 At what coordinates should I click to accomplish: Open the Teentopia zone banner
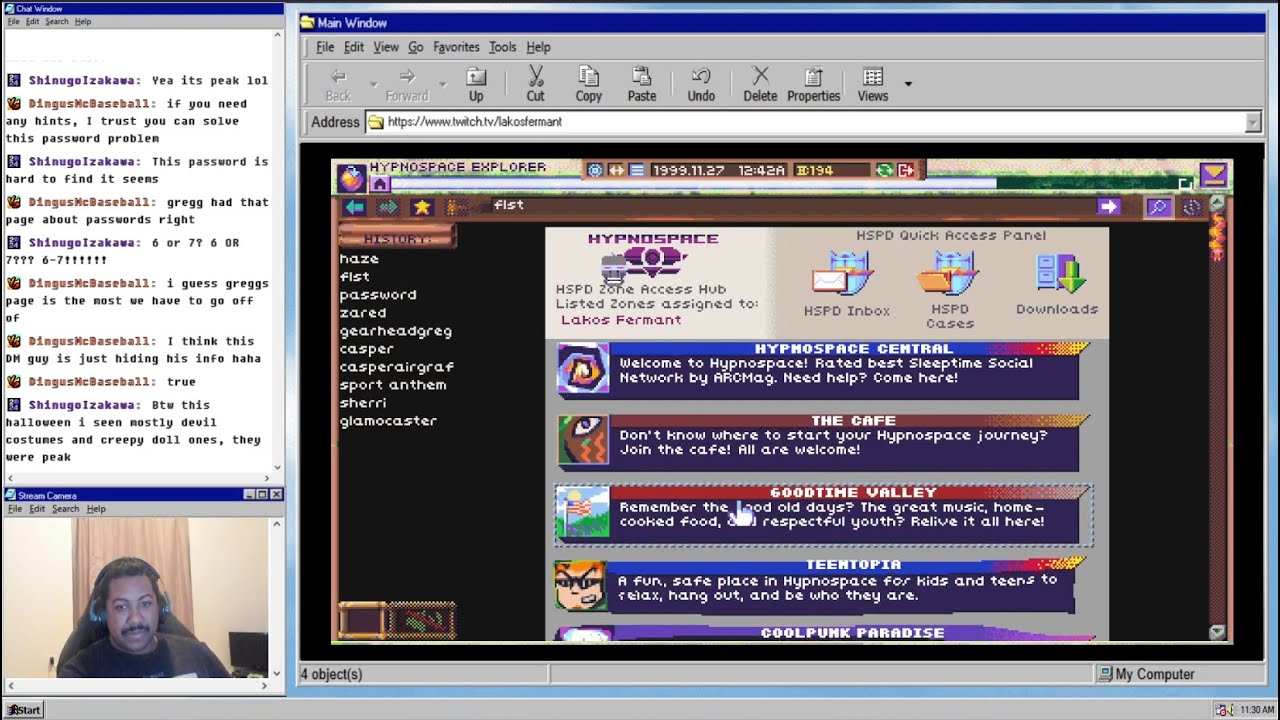pyautogui.click(x=822, y=585)
